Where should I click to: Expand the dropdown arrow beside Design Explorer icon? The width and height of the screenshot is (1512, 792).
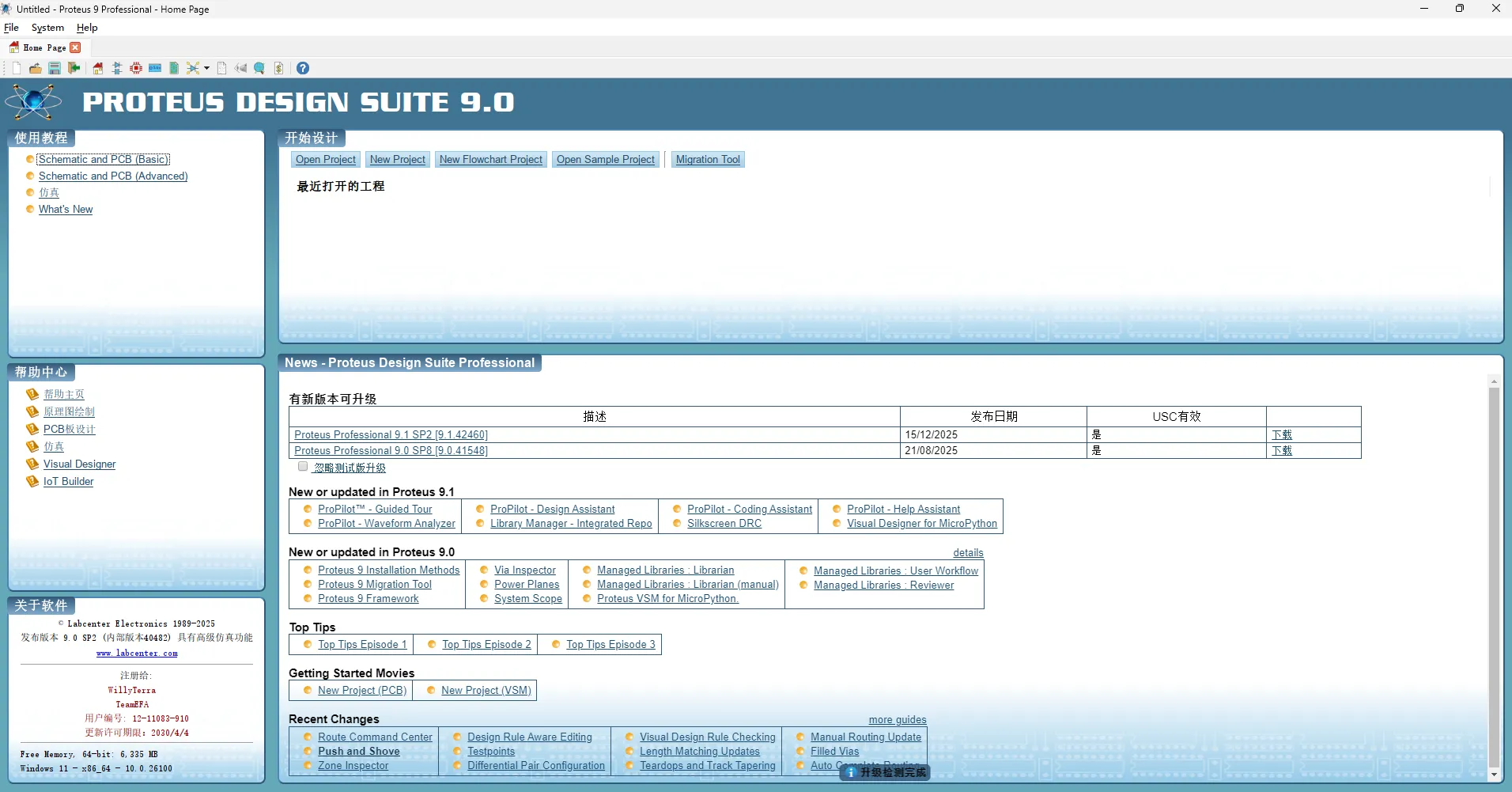point(207,68)
